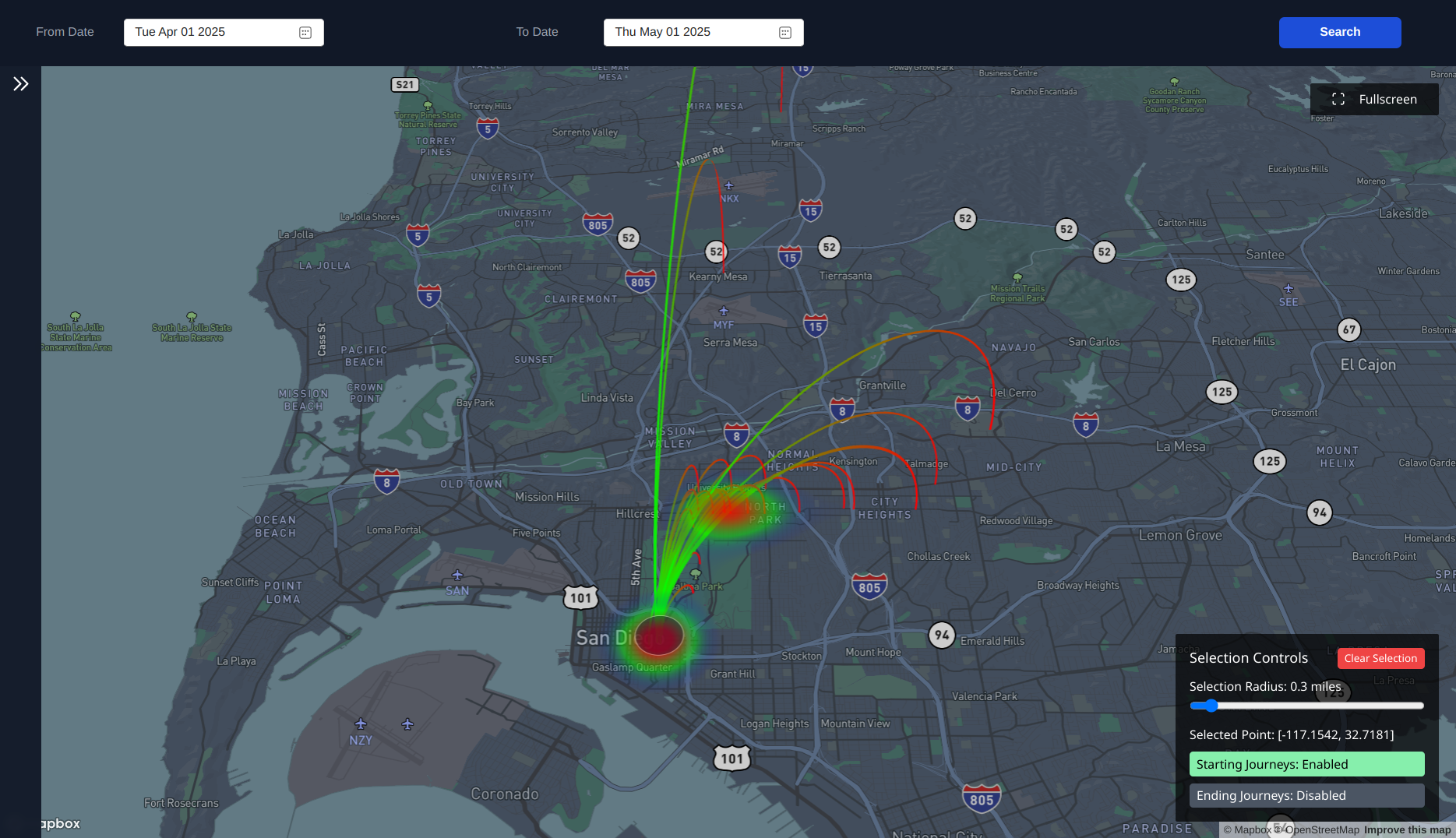The image size is (1456, 838).
Task: Click the SAN airport icon on map
Action: click(x=457, y=576)
